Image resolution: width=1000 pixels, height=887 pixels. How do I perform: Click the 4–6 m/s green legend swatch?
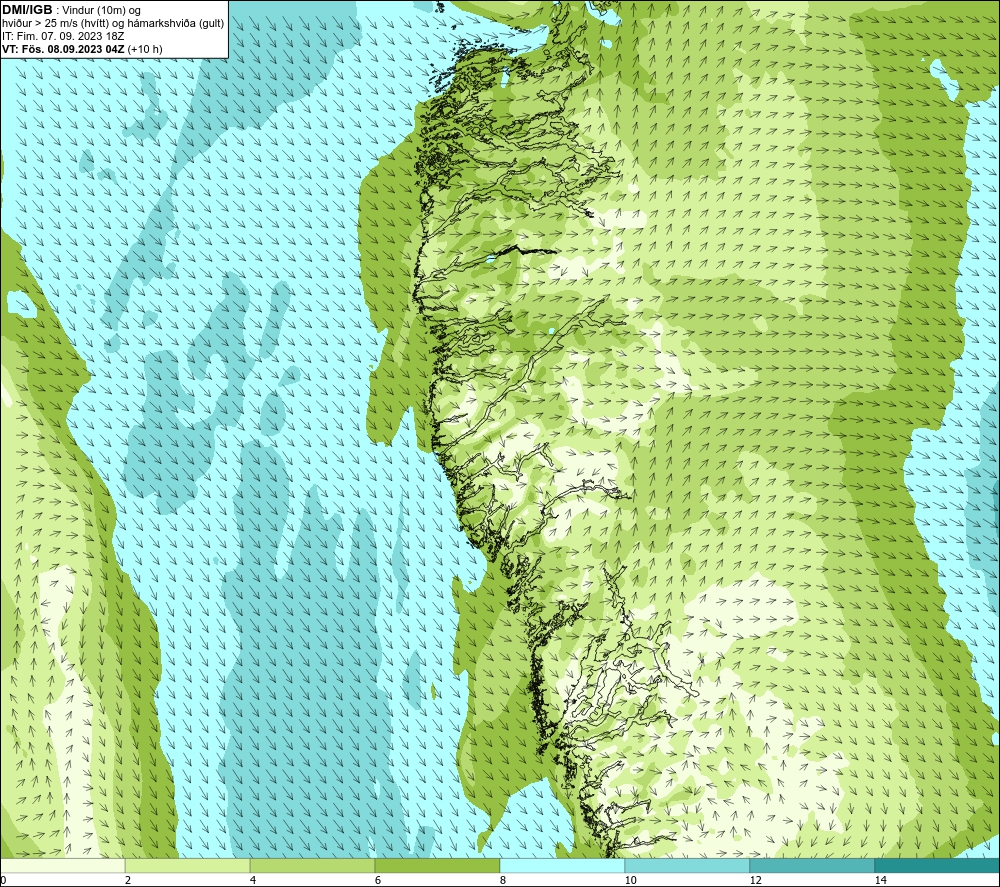coord(312,865)
